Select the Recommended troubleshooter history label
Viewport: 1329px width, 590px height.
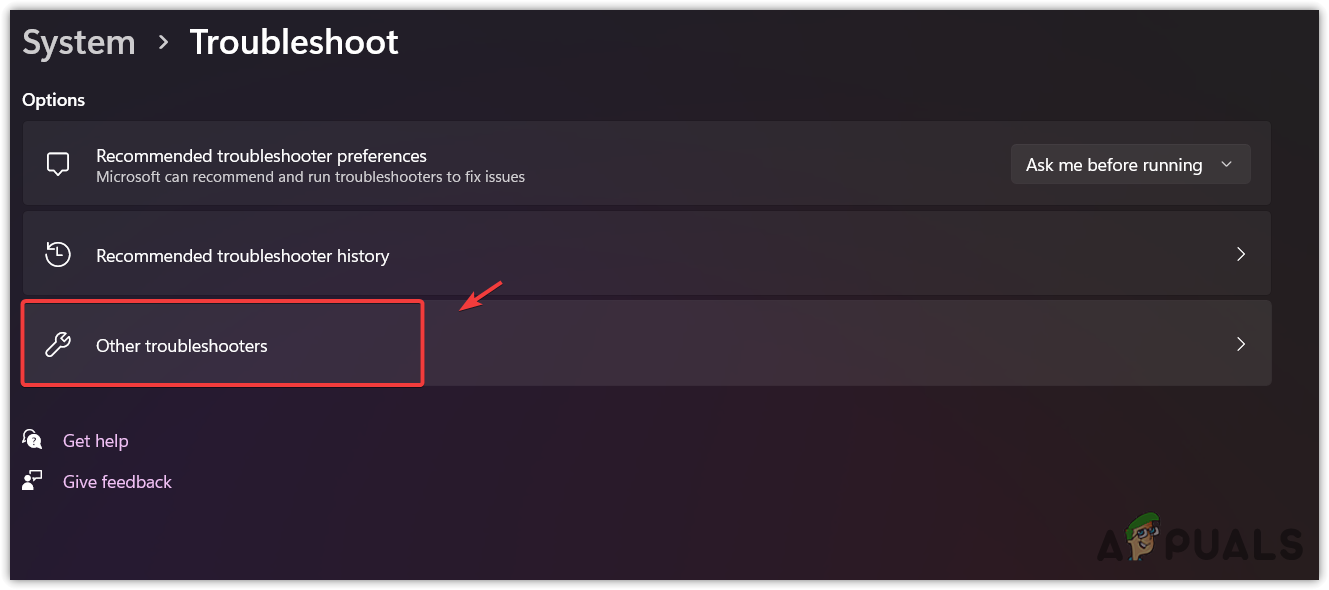pyautogui.click(x=242, y=256)
